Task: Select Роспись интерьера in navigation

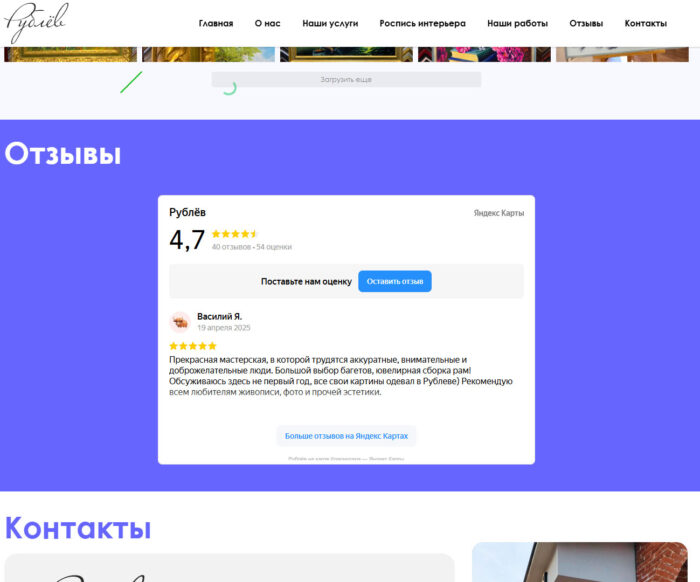Action: click(422, 23)
